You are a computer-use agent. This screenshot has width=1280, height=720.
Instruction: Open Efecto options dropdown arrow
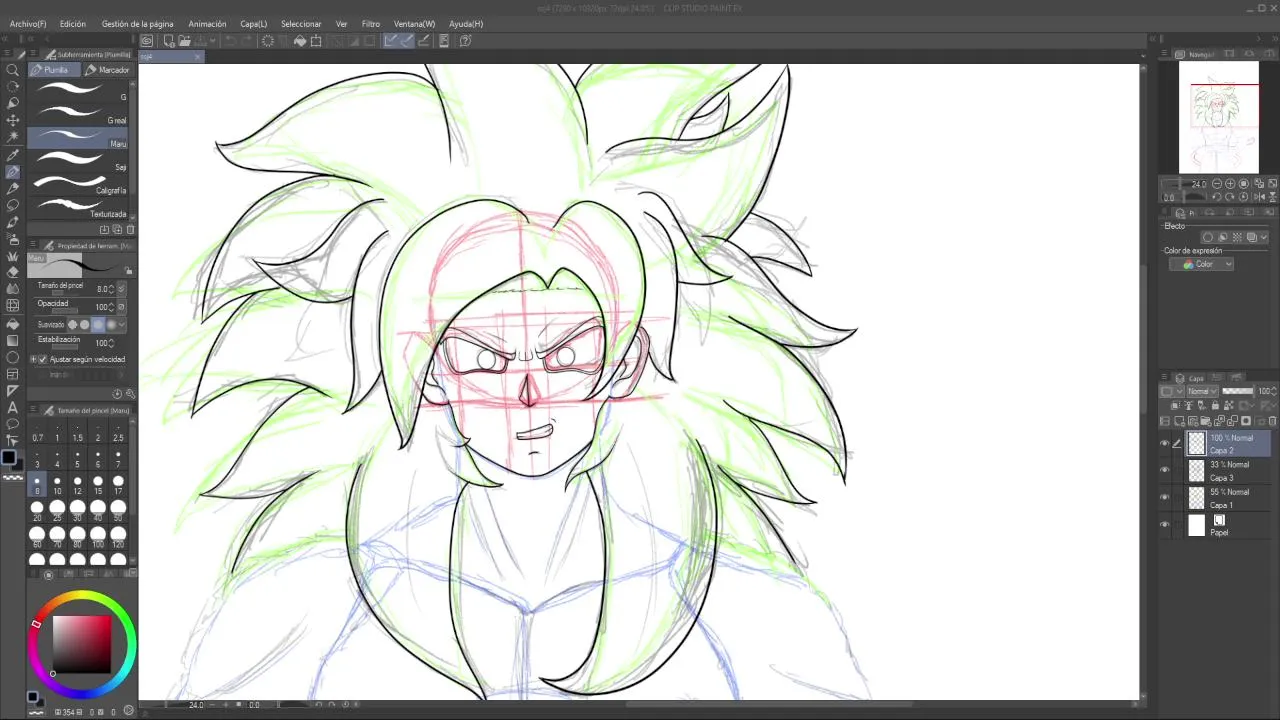[1264, 237]
